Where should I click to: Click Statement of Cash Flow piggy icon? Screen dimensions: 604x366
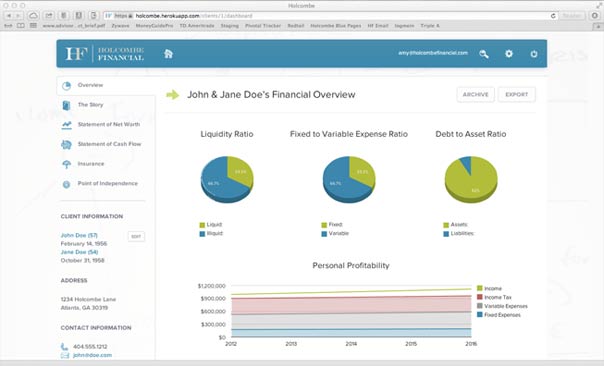pos(66,144)
